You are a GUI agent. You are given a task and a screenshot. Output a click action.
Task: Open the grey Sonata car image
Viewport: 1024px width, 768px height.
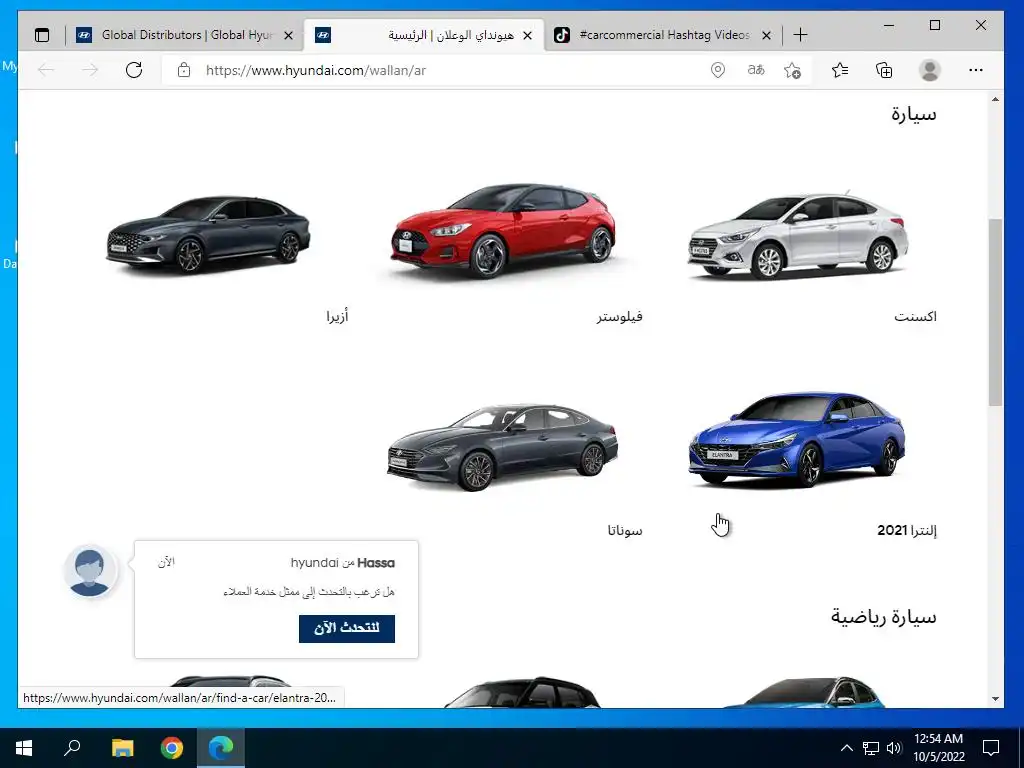pyautogui.click(x=502, y=447)
